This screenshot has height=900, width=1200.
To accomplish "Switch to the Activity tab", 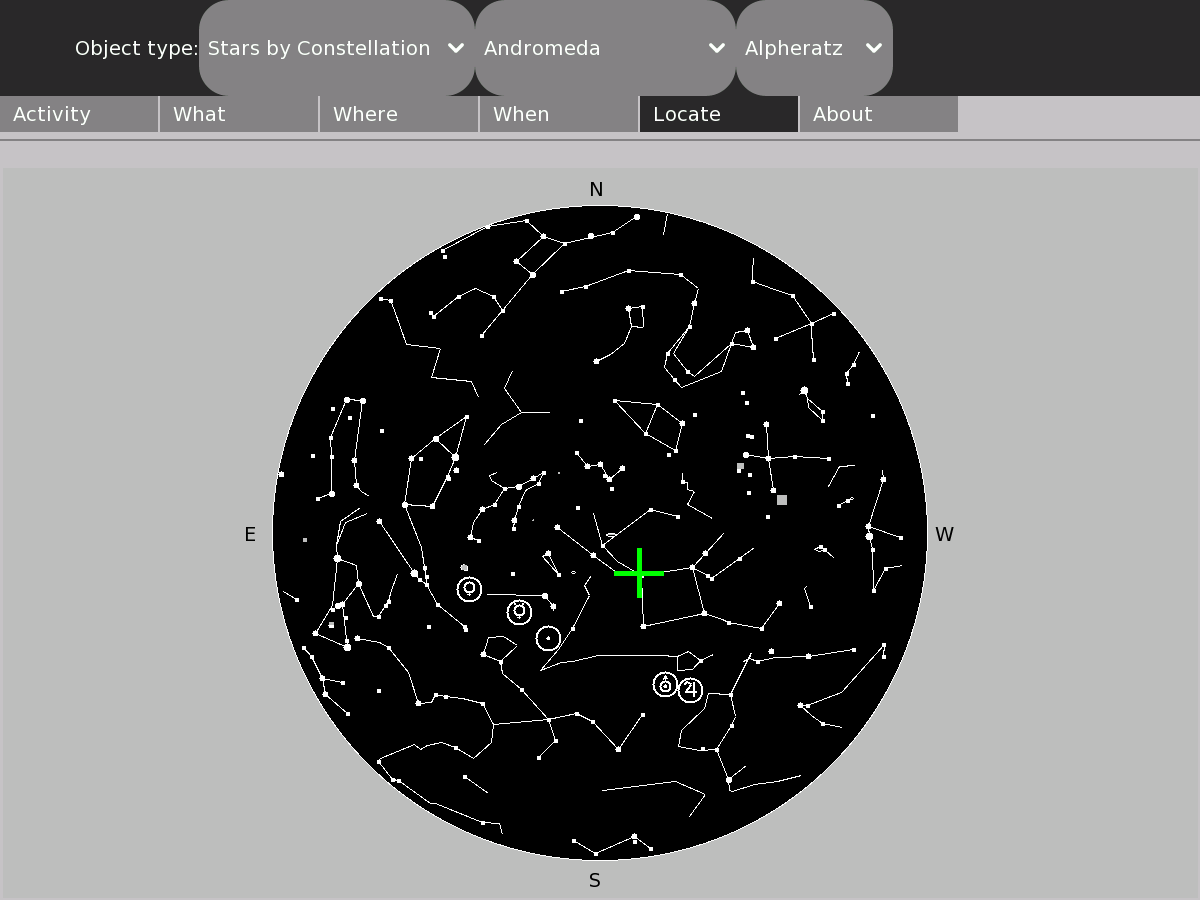I will pos(79,114).
